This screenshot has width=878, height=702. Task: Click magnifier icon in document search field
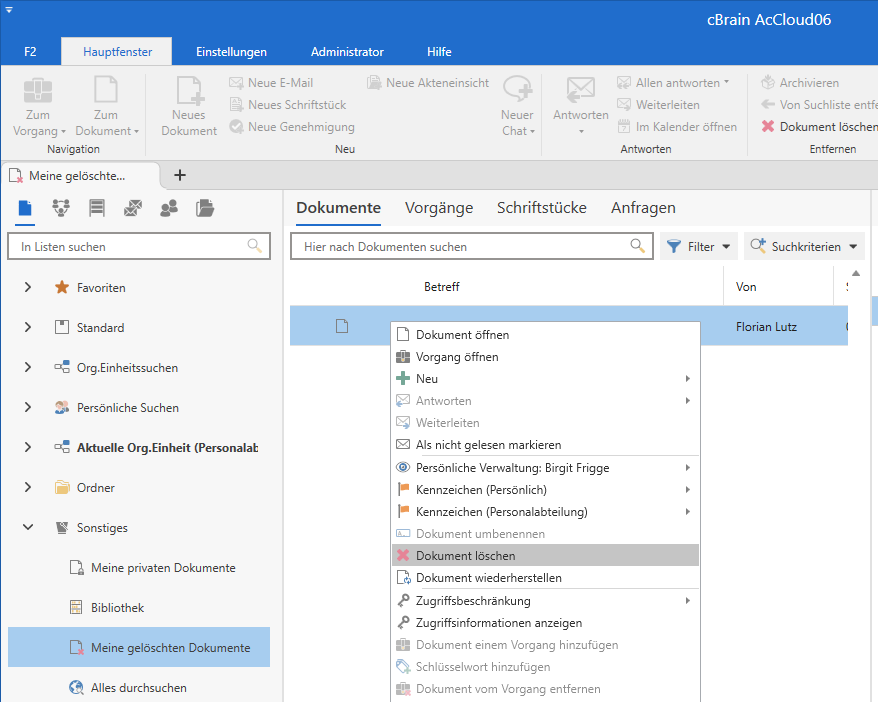(x=637, y=246)
